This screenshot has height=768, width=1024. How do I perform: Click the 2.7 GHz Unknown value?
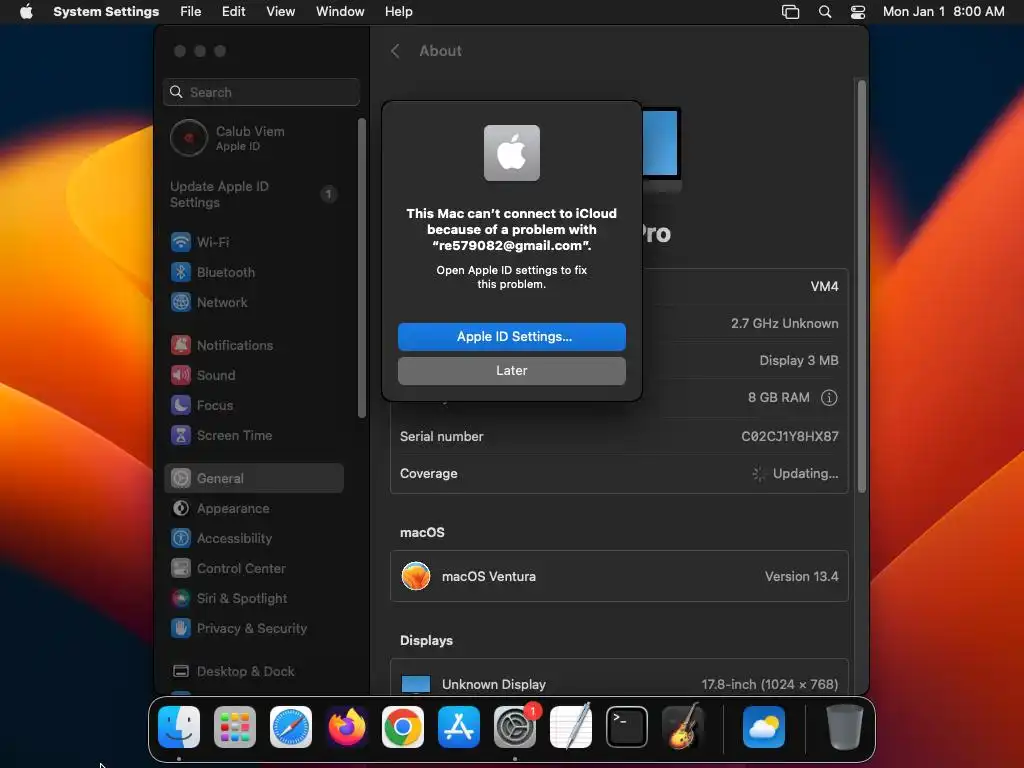pos(784,323)
